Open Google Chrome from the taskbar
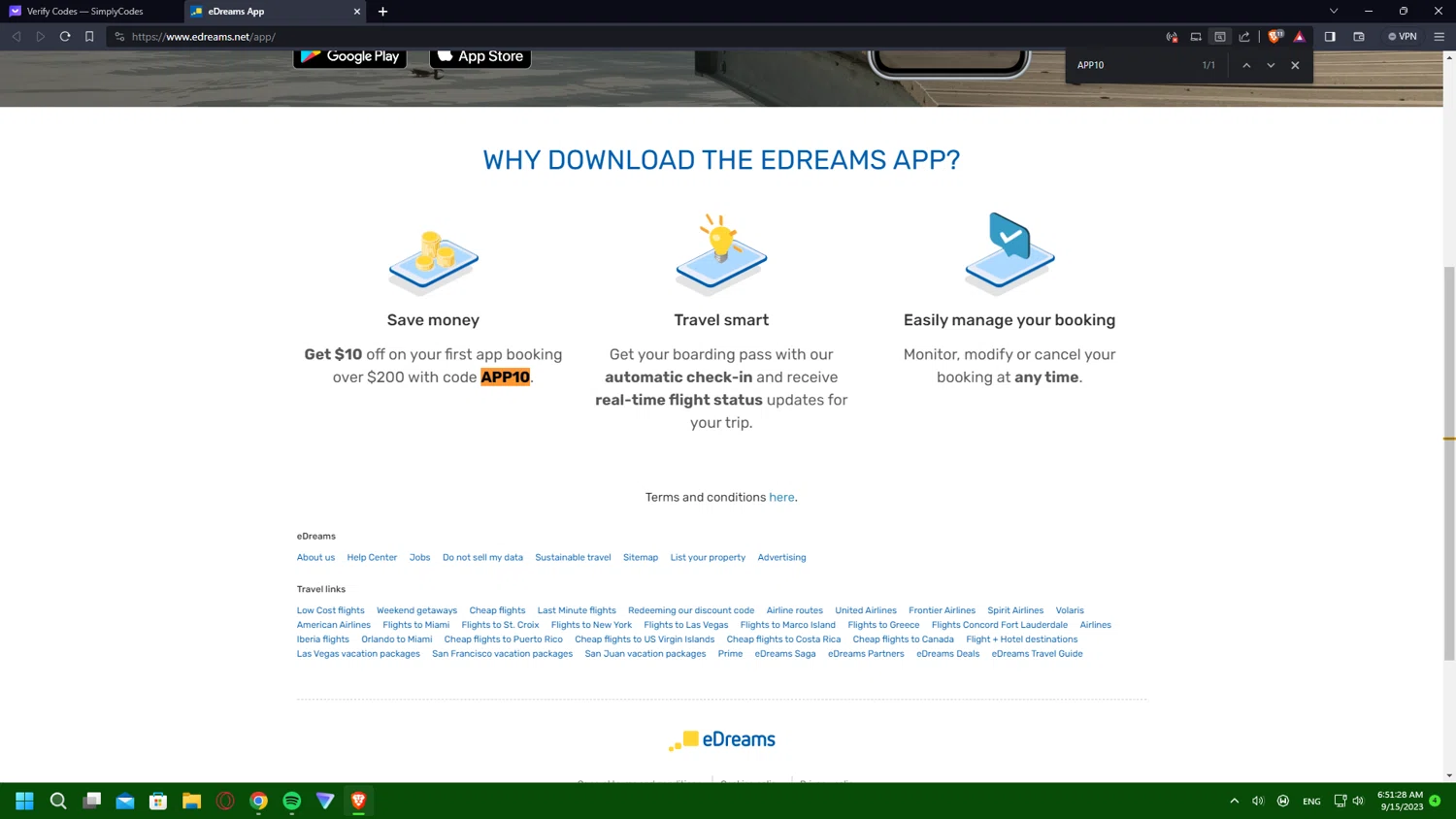1456x819 pixels. [258, 801]
